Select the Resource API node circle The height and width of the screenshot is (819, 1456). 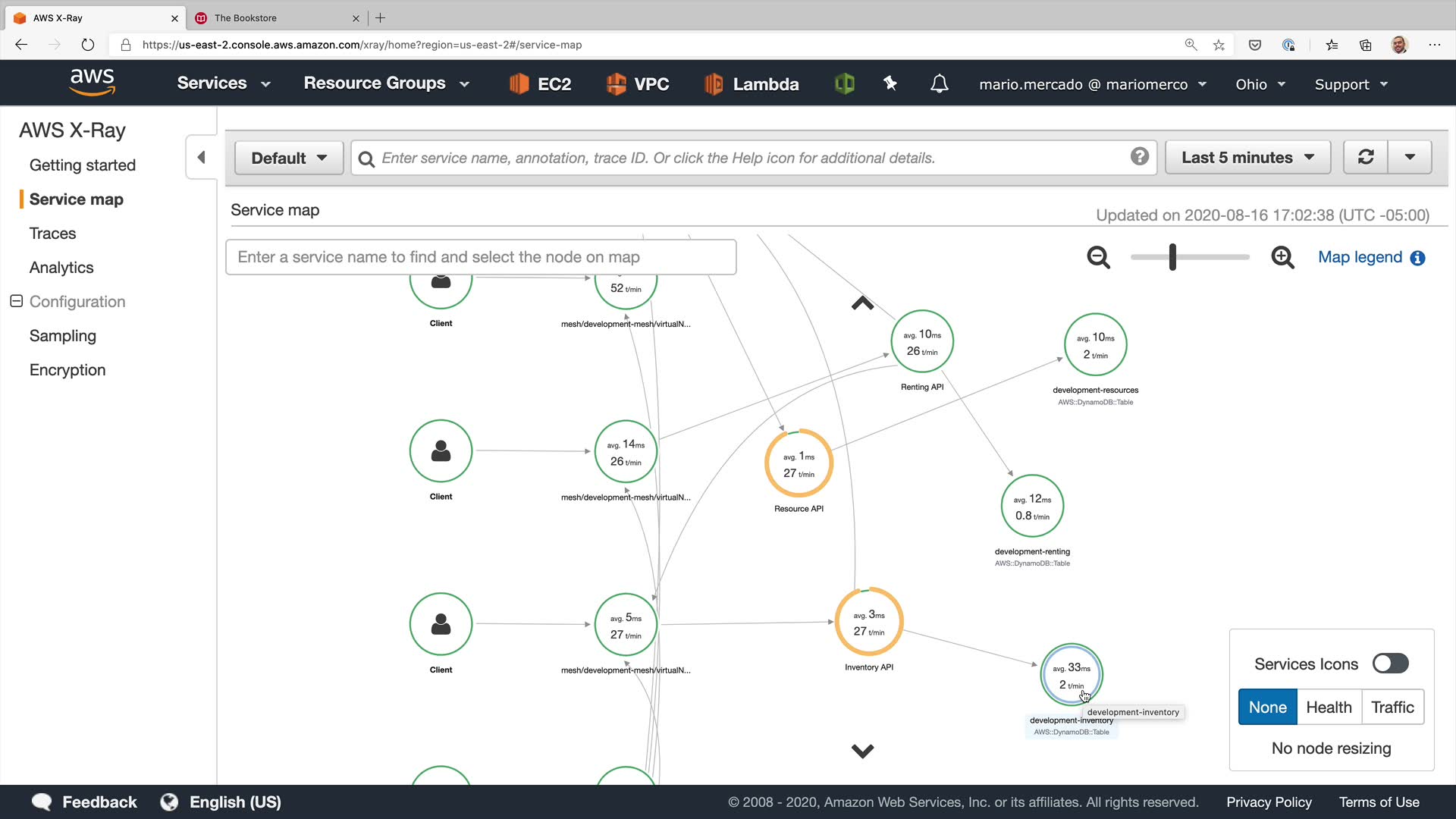(799, 464)
